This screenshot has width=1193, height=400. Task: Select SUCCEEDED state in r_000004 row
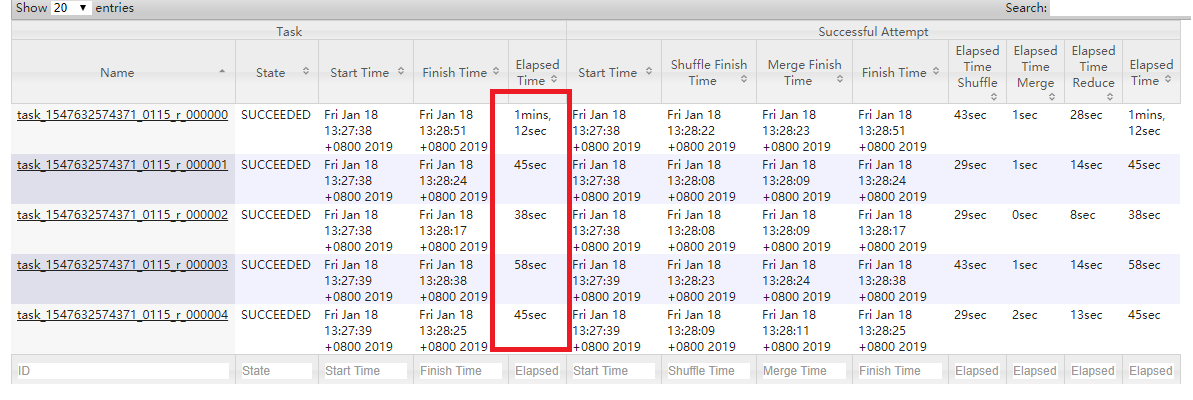pos(276,315)
